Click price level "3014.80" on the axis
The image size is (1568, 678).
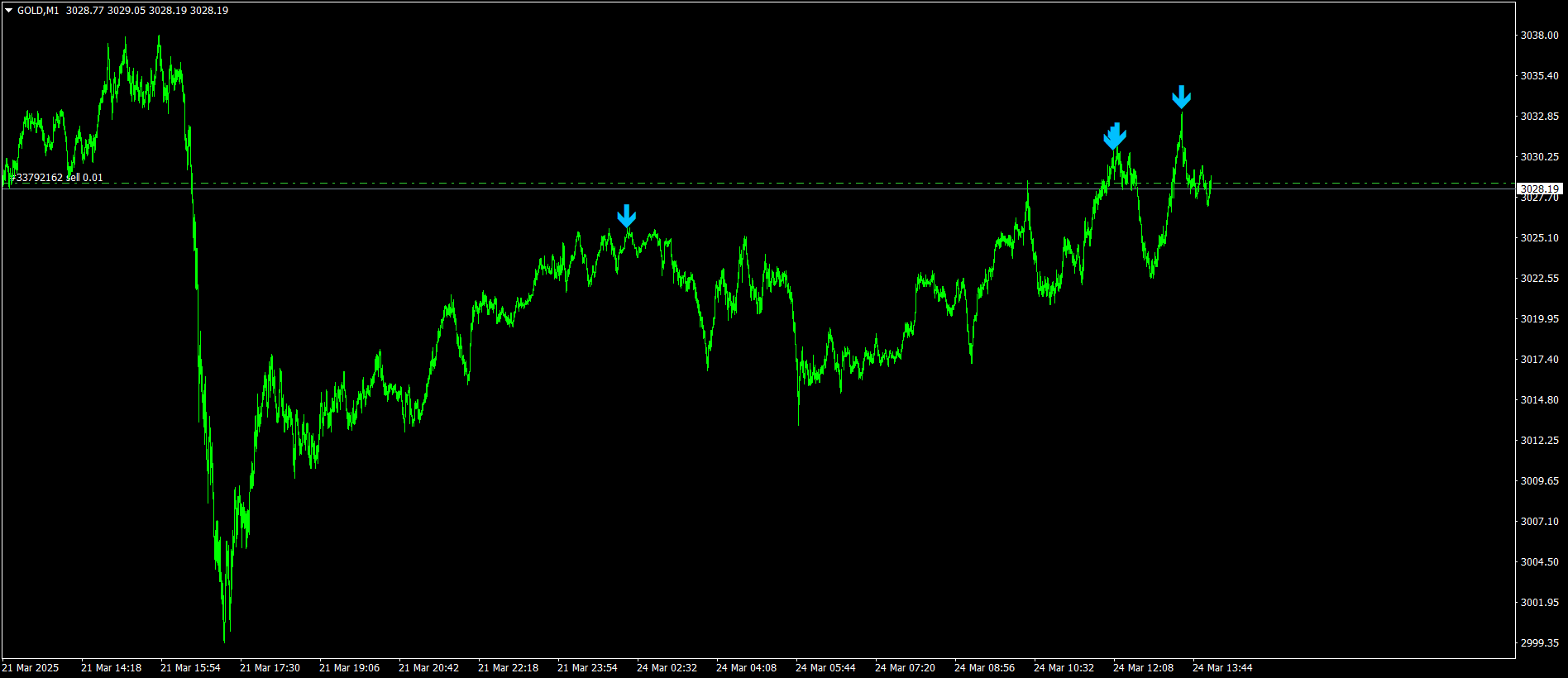tap(1540, 400)
